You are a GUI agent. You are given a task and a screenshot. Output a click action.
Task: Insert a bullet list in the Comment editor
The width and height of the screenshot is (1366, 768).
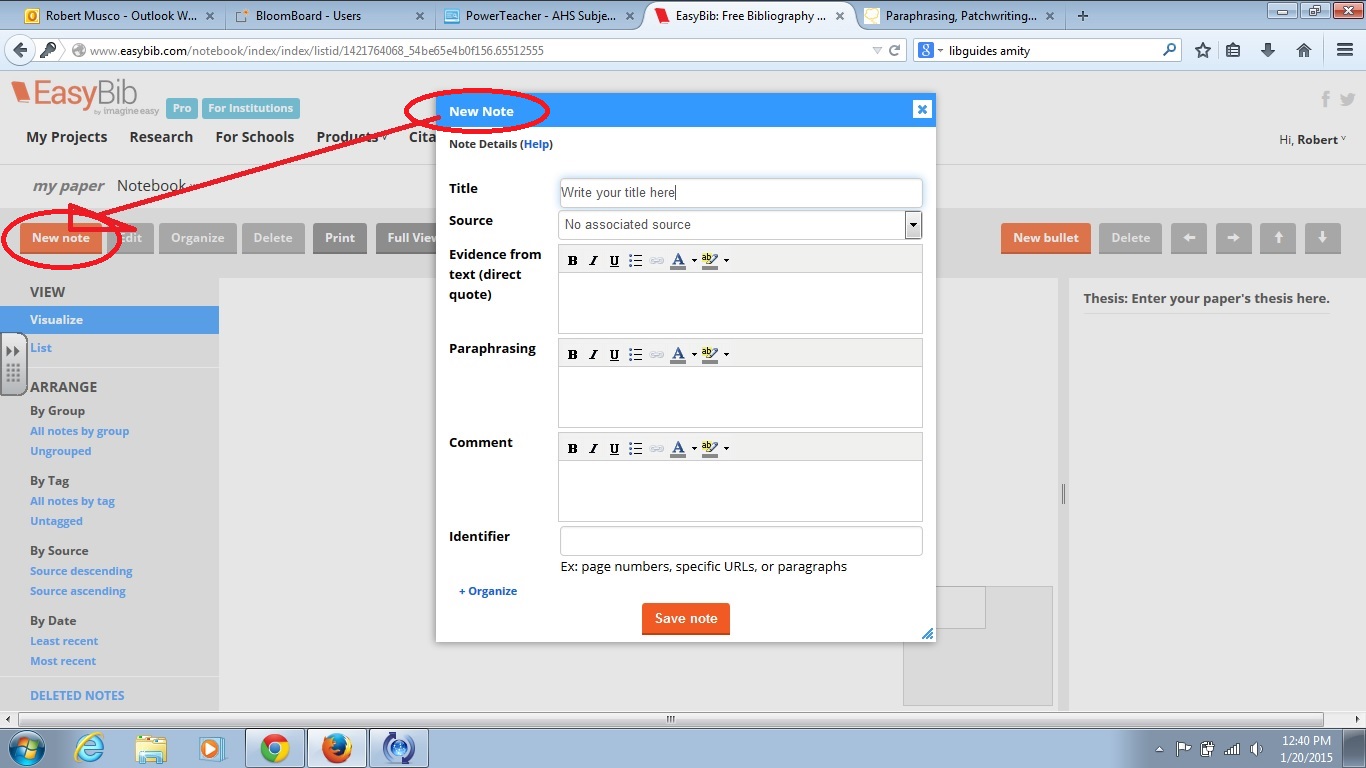[x=635, y=448]
